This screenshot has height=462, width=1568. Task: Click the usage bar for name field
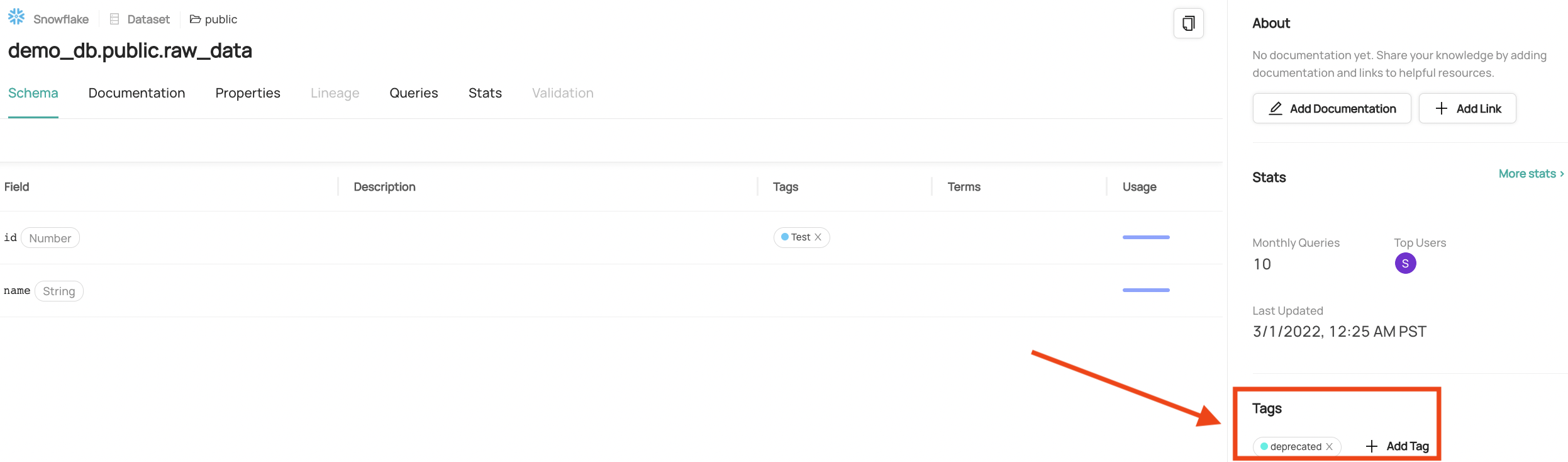point(1146,290)
